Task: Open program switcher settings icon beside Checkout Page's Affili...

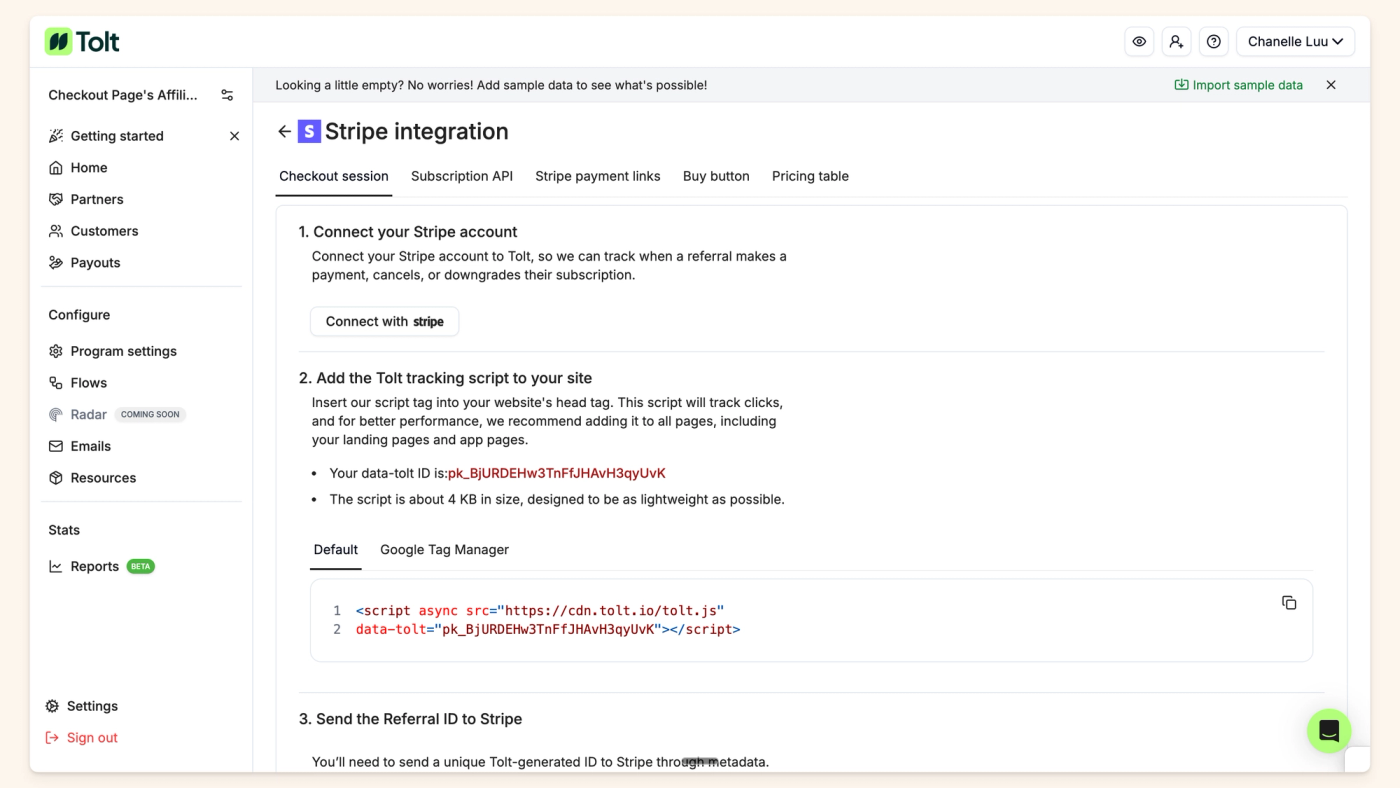Action: [x=227, y=95]
